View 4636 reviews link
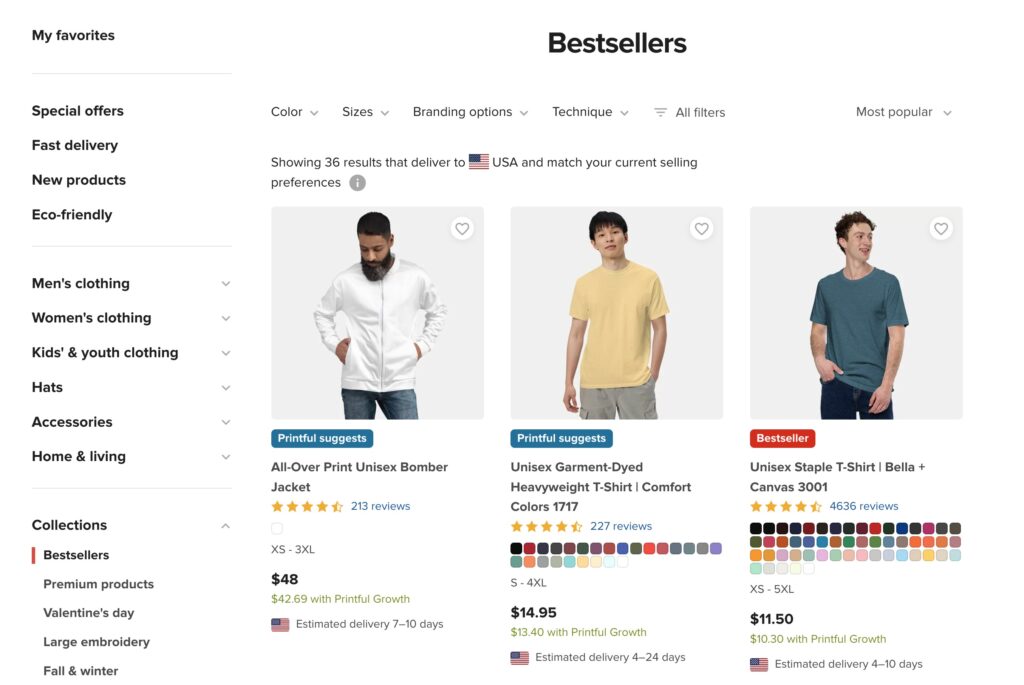This screenshot has height=685, width=1024. tap(864, 507)
